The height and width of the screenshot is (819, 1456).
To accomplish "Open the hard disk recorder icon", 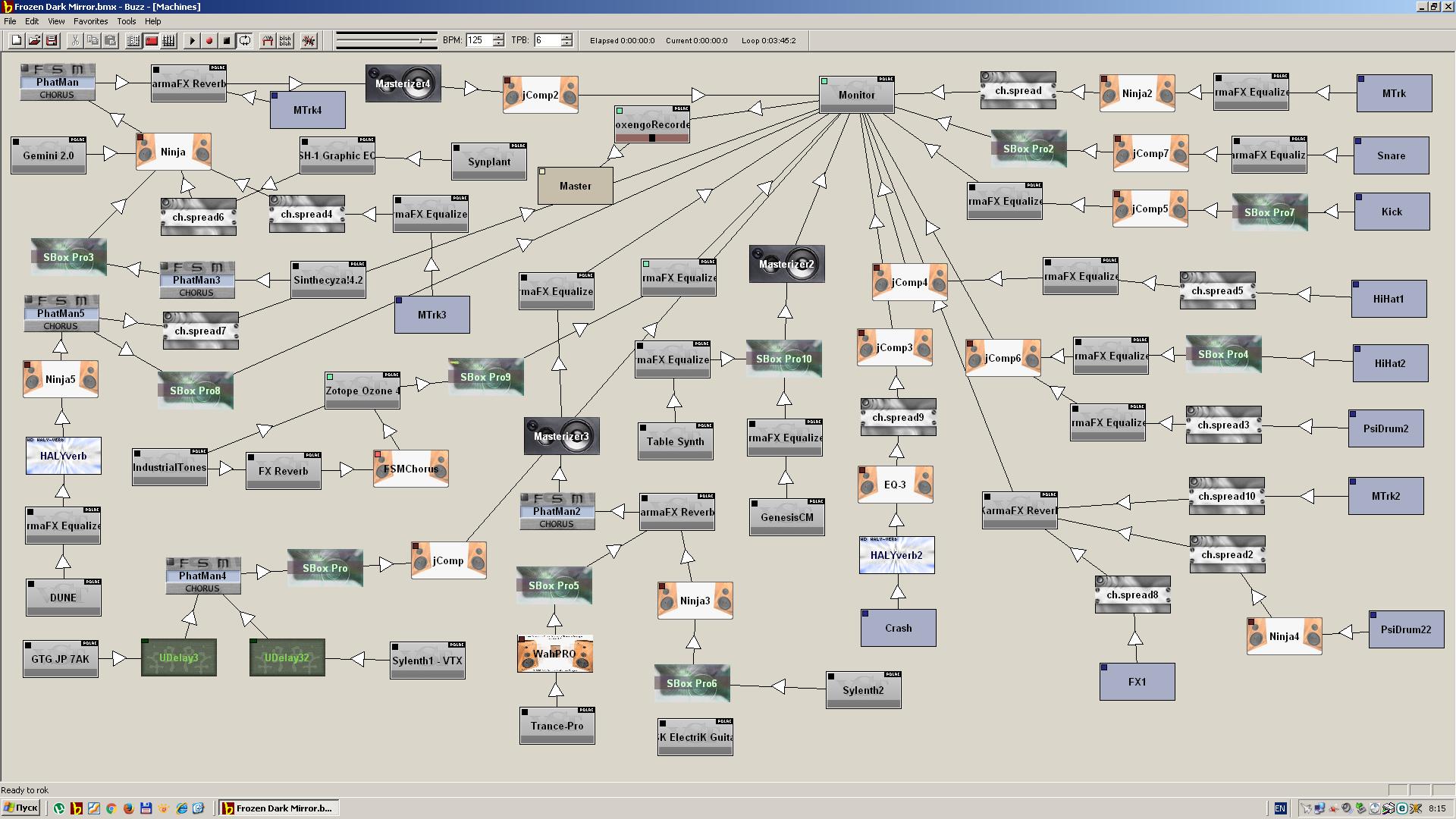I will click(267, 41).
